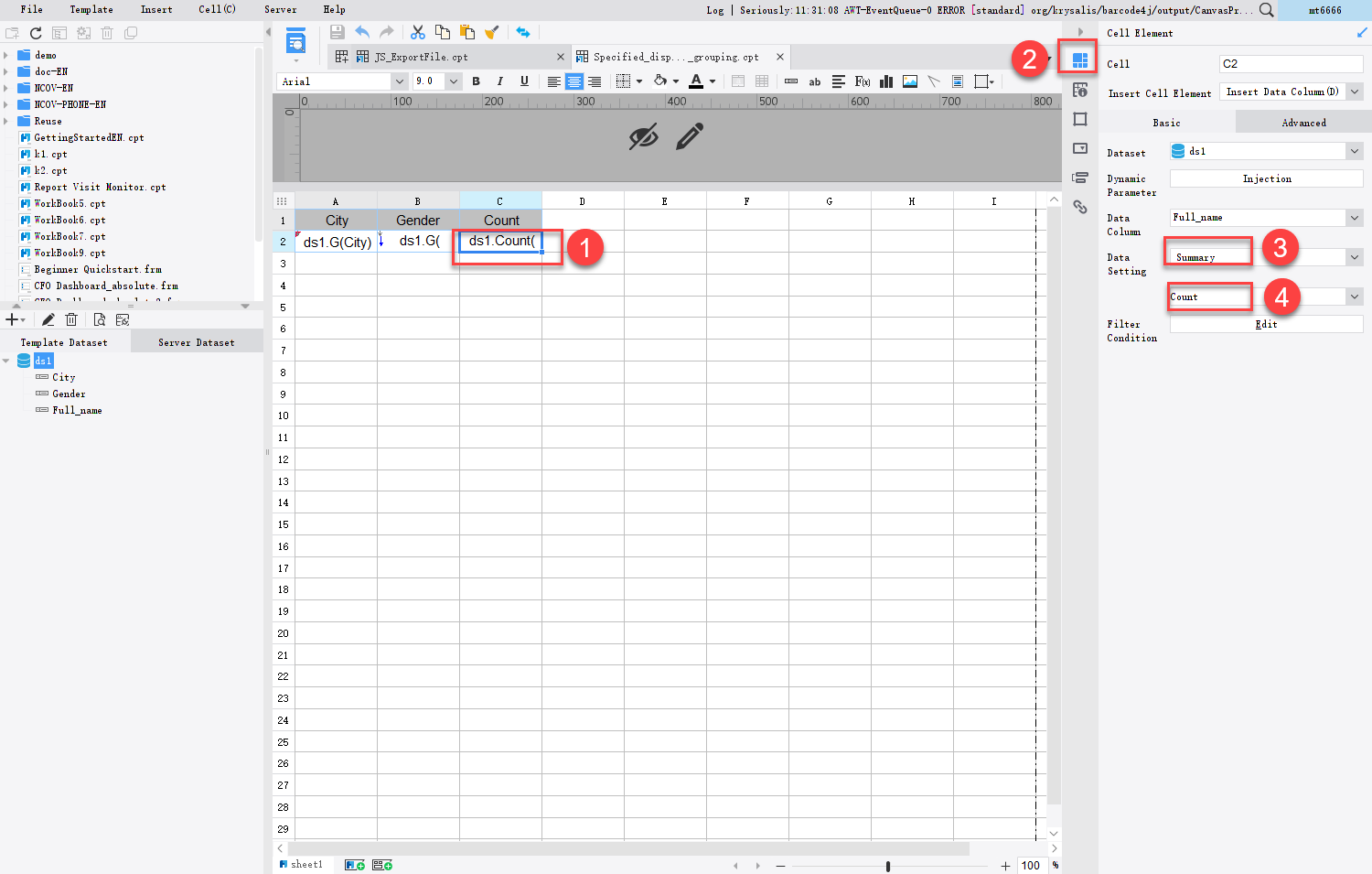Open the Template menu
Image resolution: width=1372 pixels, height=874 pixels.
(91, 10)
